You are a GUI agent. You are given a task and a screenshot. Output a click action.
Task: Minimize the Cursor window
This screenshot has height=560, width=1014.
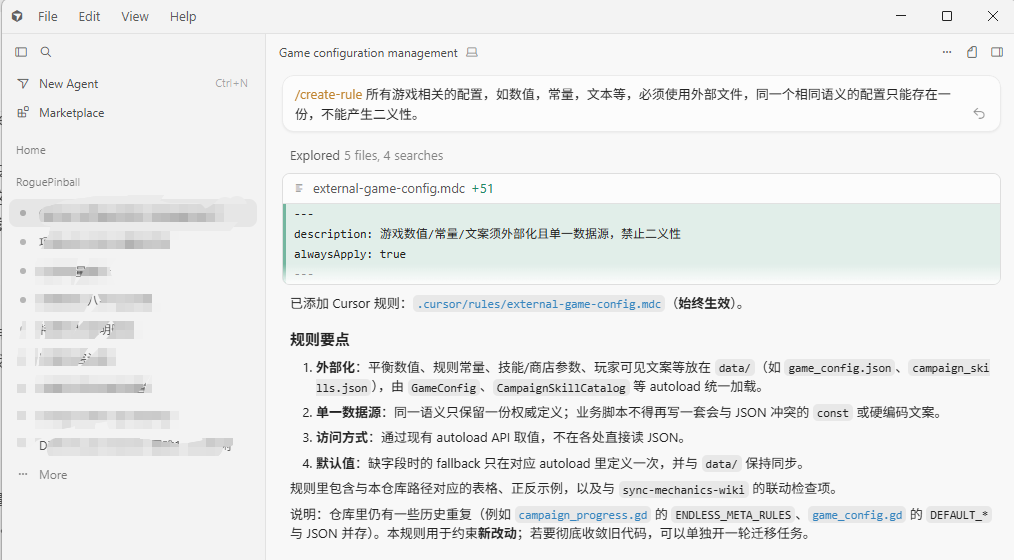901,16
